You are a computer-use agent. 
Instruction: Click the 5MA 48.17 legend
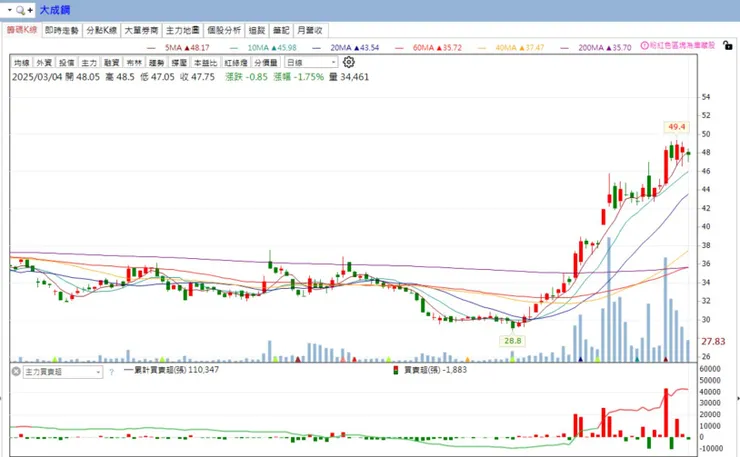coord(178,48)
